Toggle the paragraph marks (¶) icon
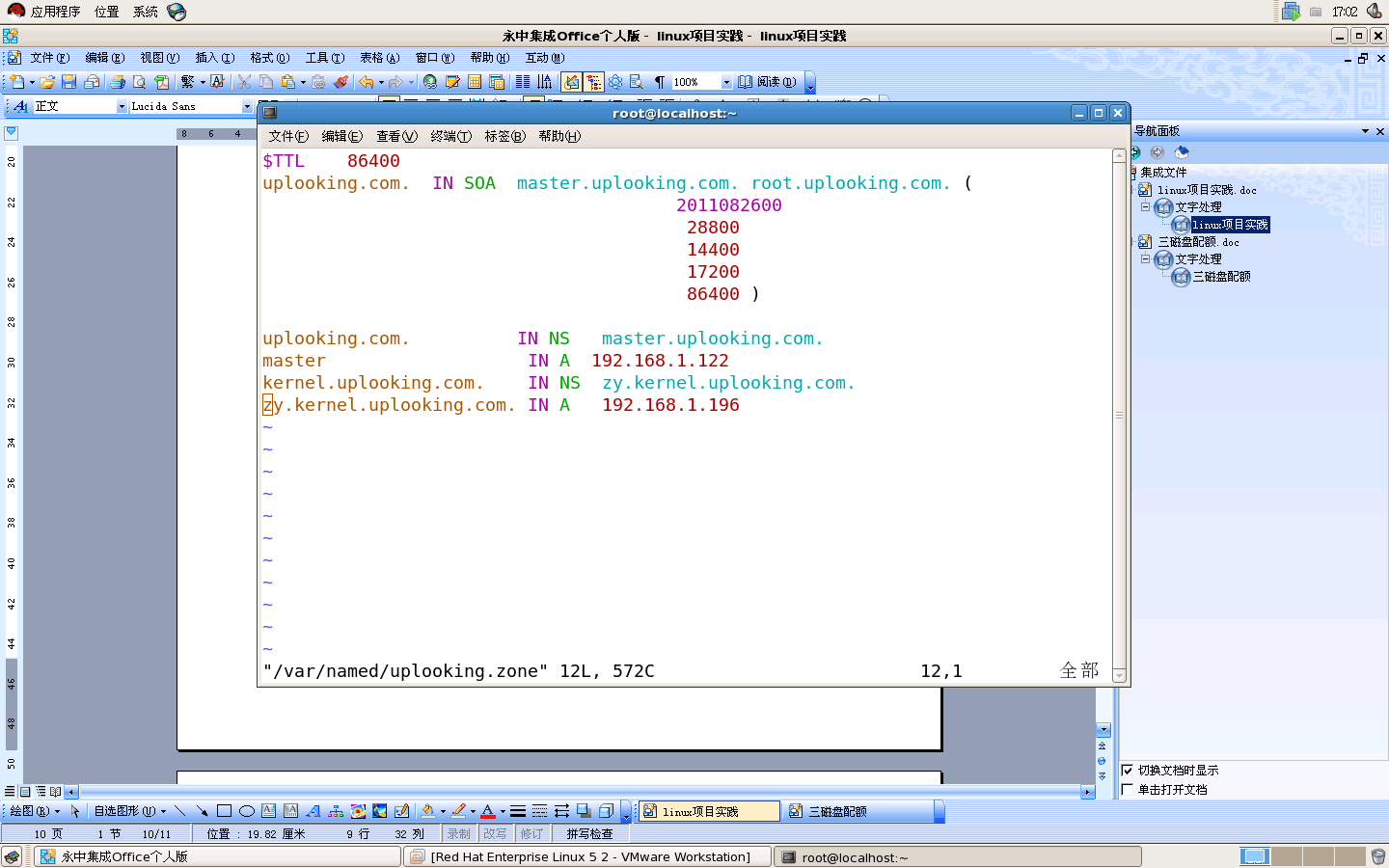This screenshot has width=1389, height=868. click(660, 82)
